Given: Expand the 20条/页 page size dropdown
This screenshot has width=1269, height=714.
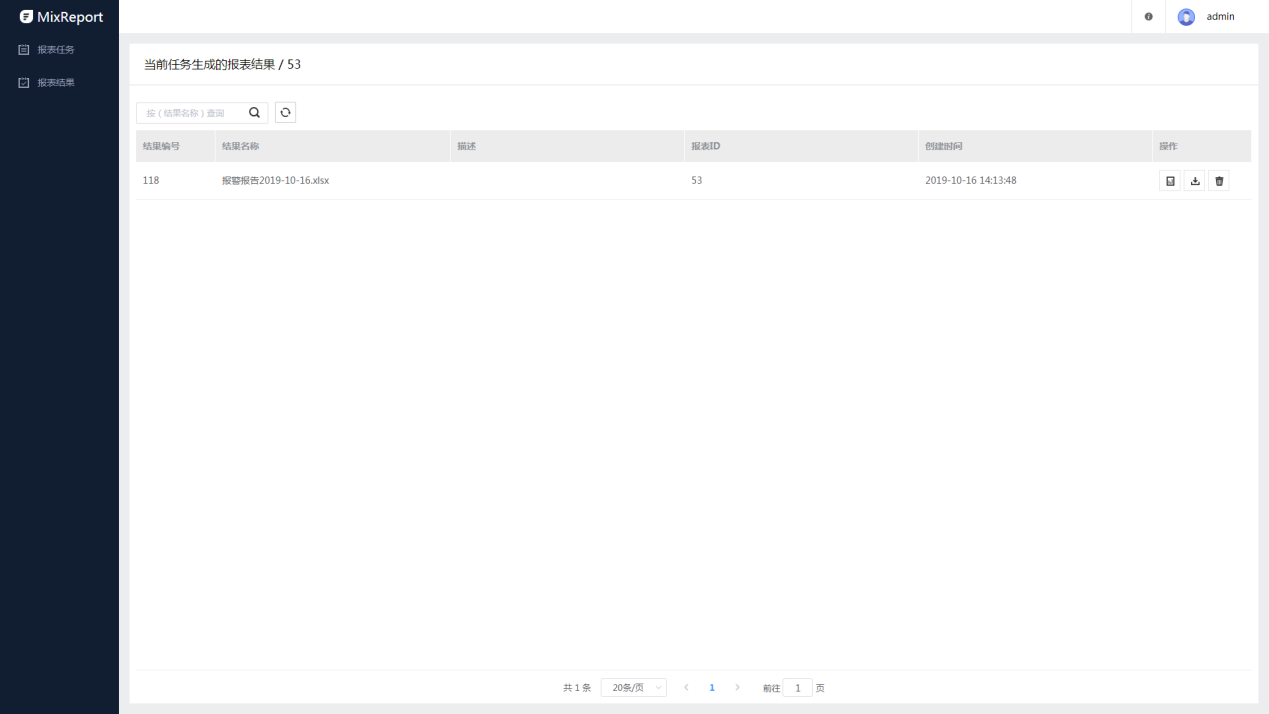Looking at the screenshot, I should click(x=633, y=688).
